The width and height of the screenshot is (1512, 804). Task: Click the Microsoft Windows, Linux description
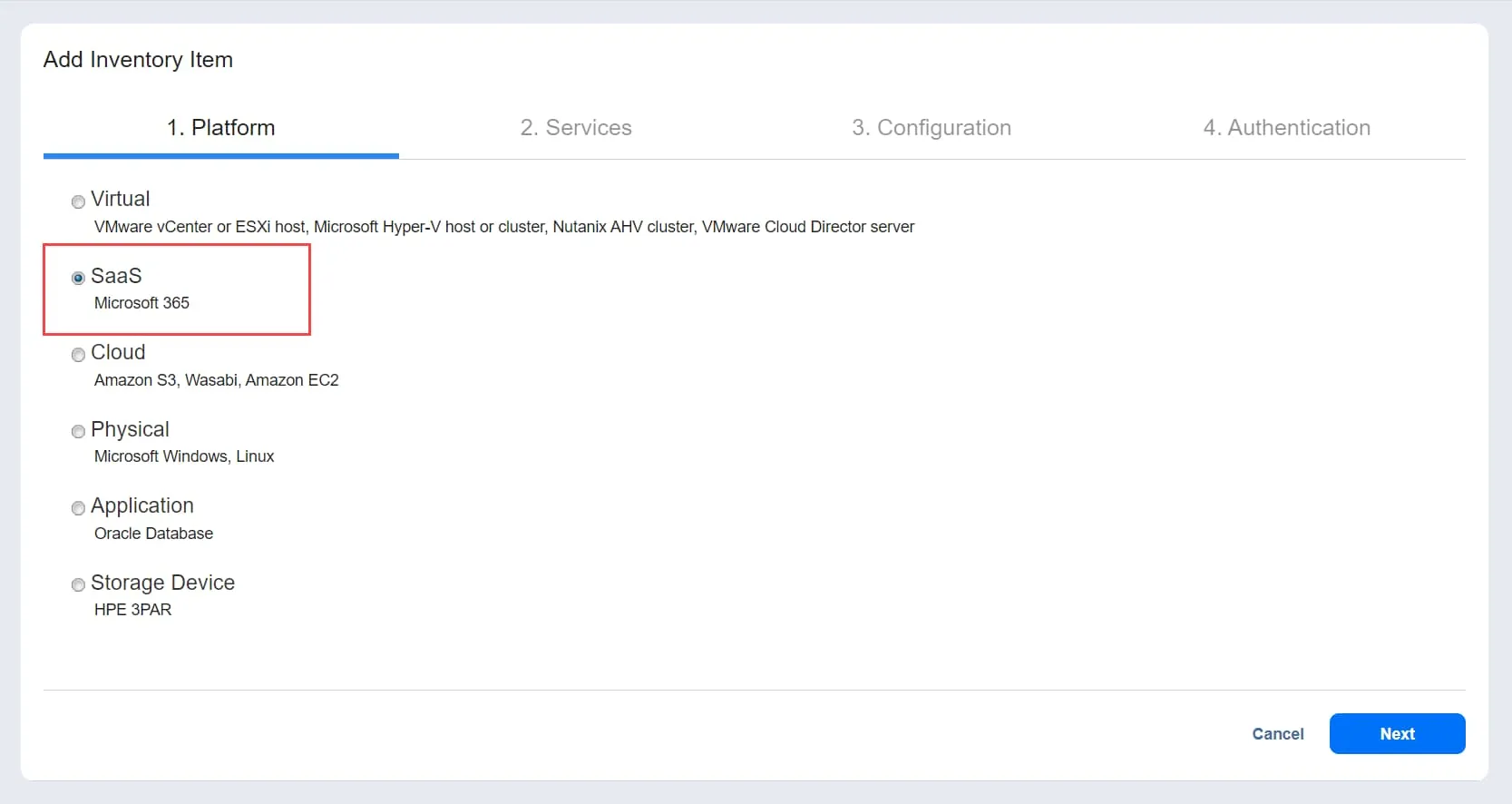(184, 456)
